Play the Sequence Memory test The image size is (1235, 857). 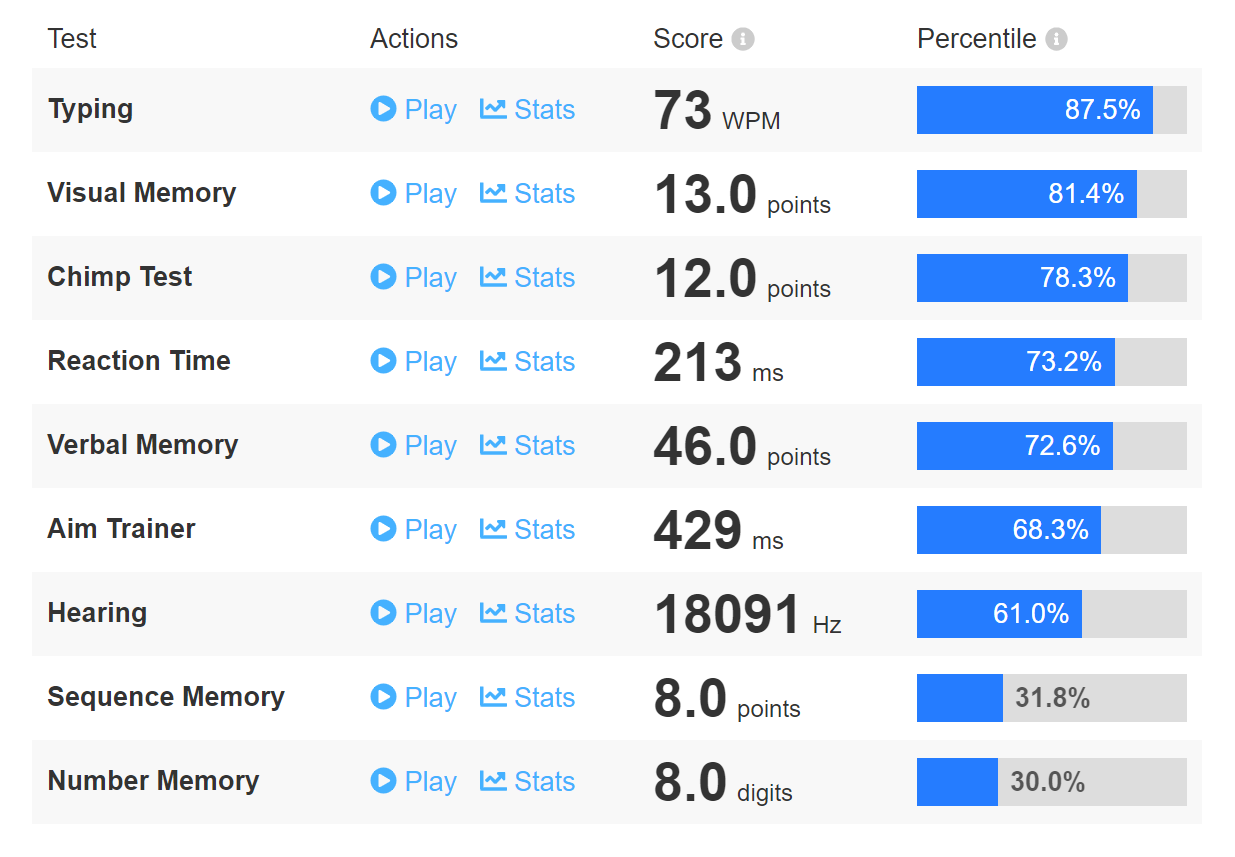pyautogui.click(x=414, y=698)
